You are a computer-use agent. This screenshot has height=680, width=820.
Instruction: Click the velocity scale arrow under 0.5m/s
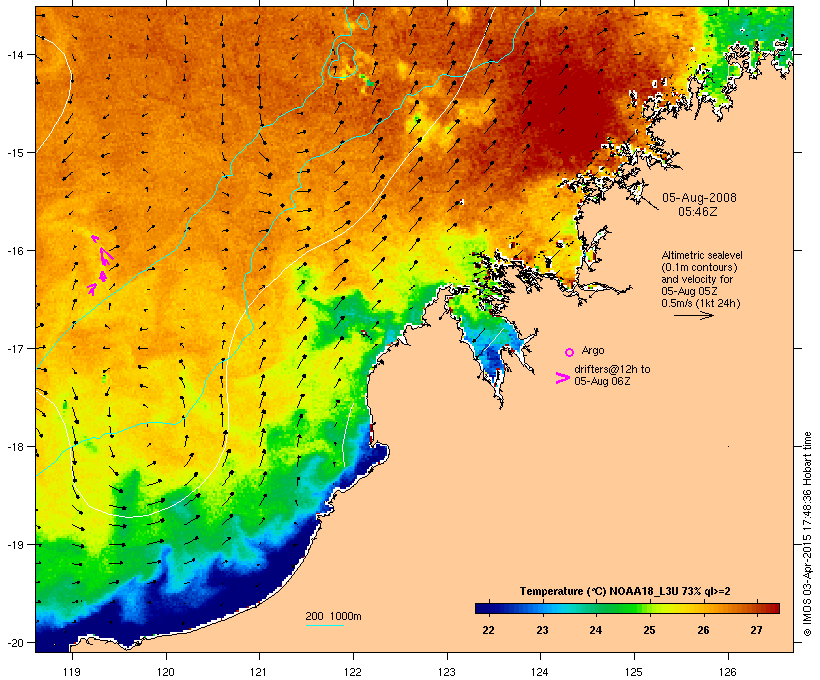pos(693,315)
